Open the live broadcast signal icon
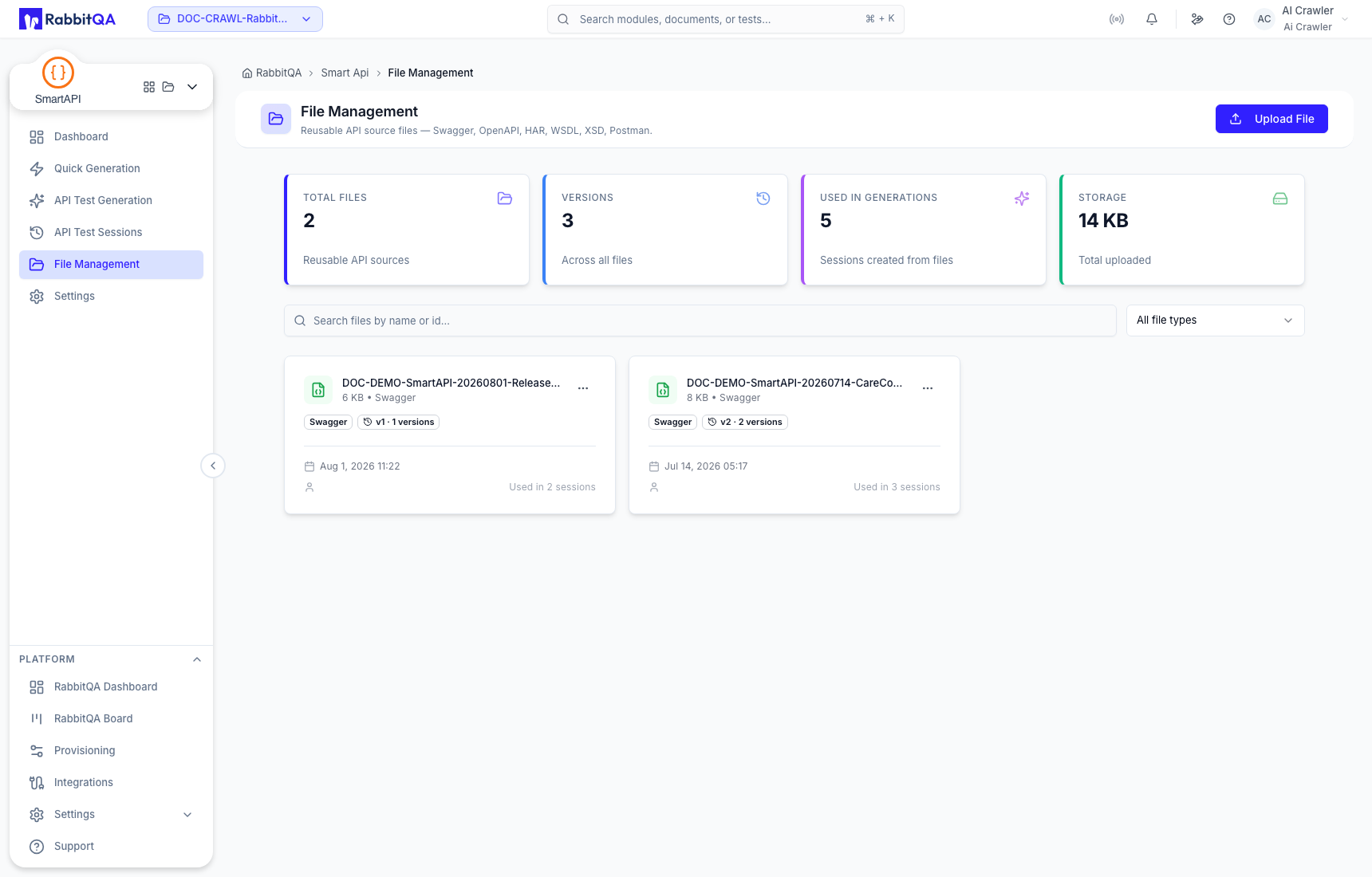 click(x=1117, y=19)
